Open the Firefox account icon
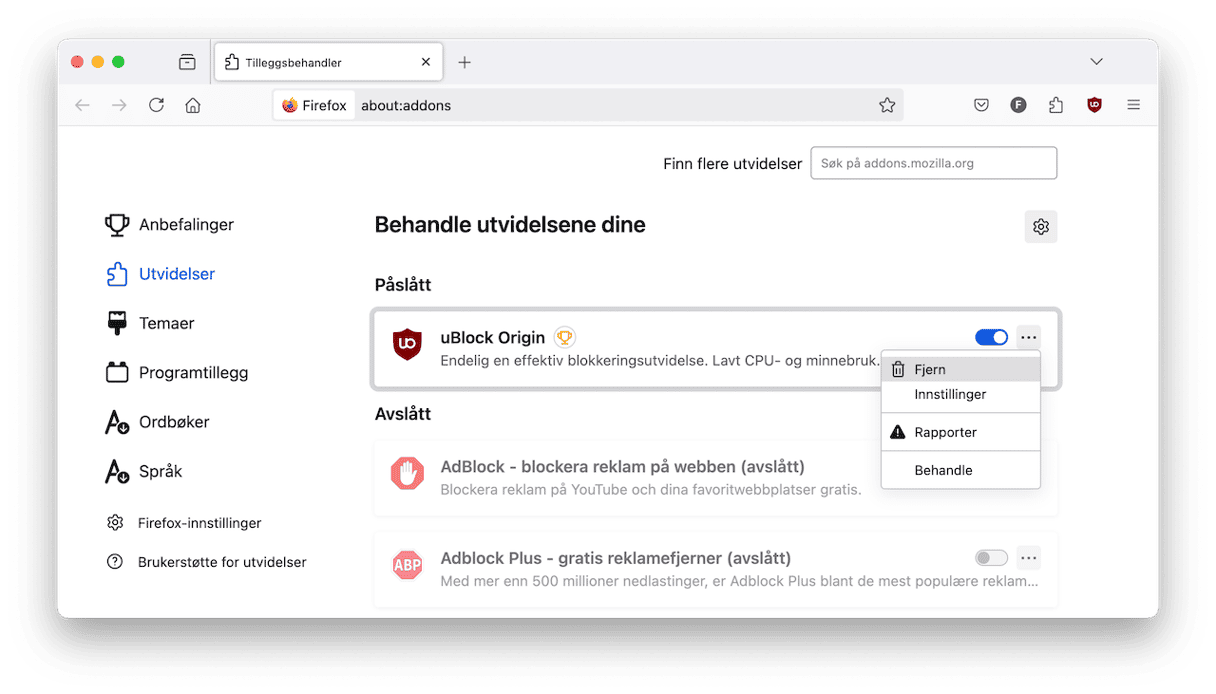The width and height of the screenshot is (1216, 694). (x=1018, y=105)
